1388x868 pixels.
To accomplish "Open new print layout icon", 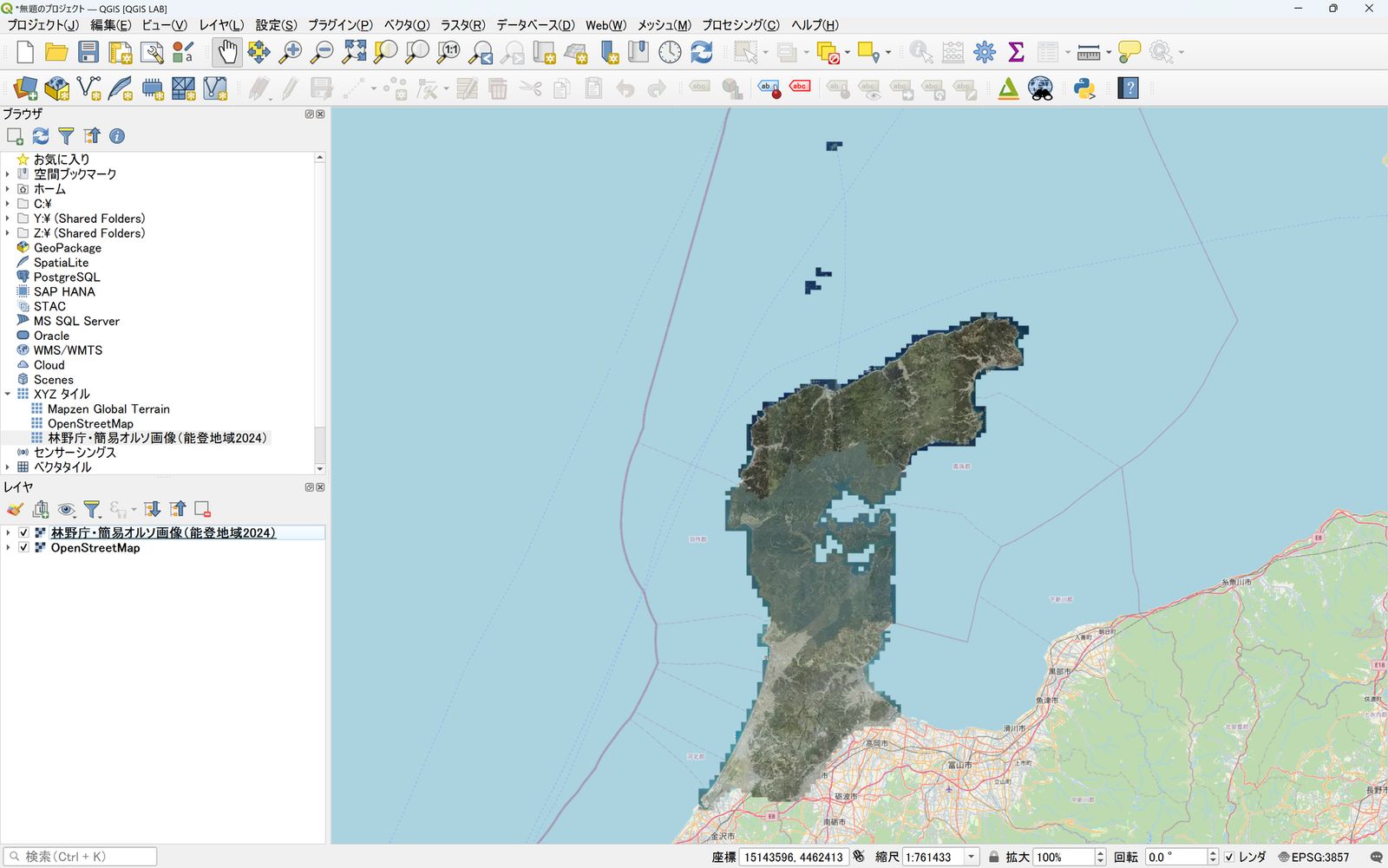I will tap(121, 52).
